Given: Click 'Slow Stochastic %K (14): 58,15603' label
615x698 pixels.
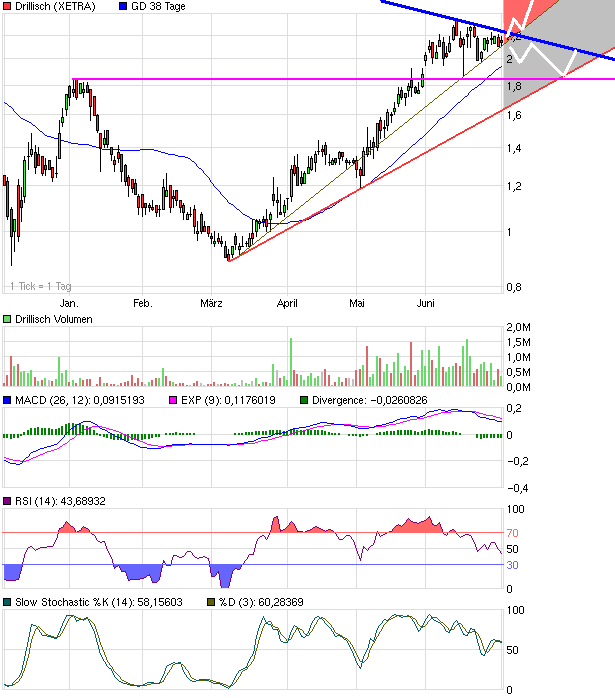Looking at the screenshot, I should coord(99,602).
